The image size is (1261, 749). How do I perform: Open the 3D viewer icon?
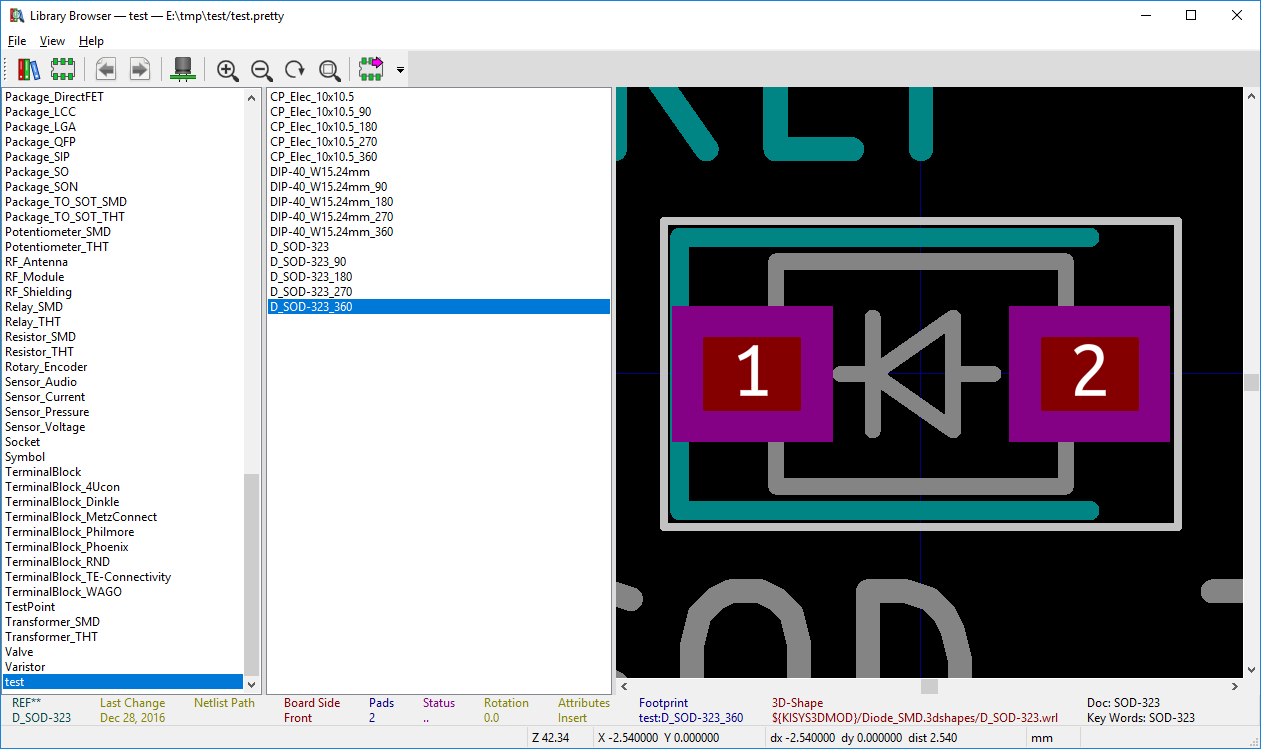pyautogui.click(x=183, y=69)
